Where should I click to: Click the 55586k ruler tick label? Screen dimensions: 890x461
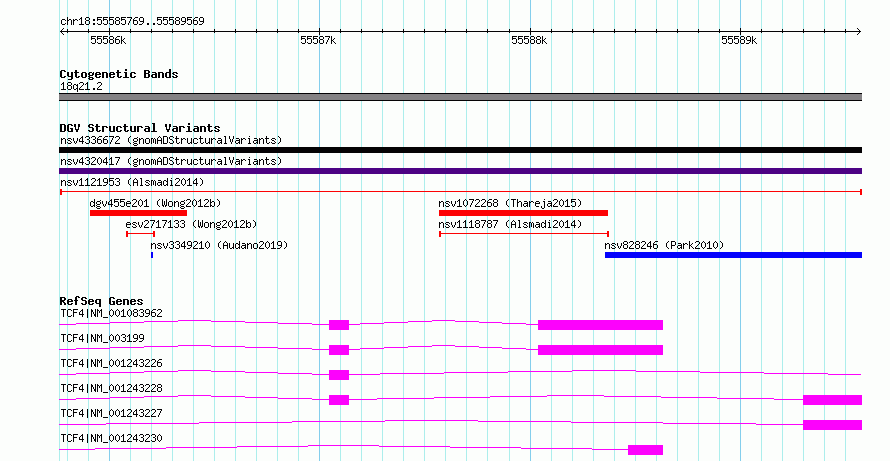click(108, 40)
